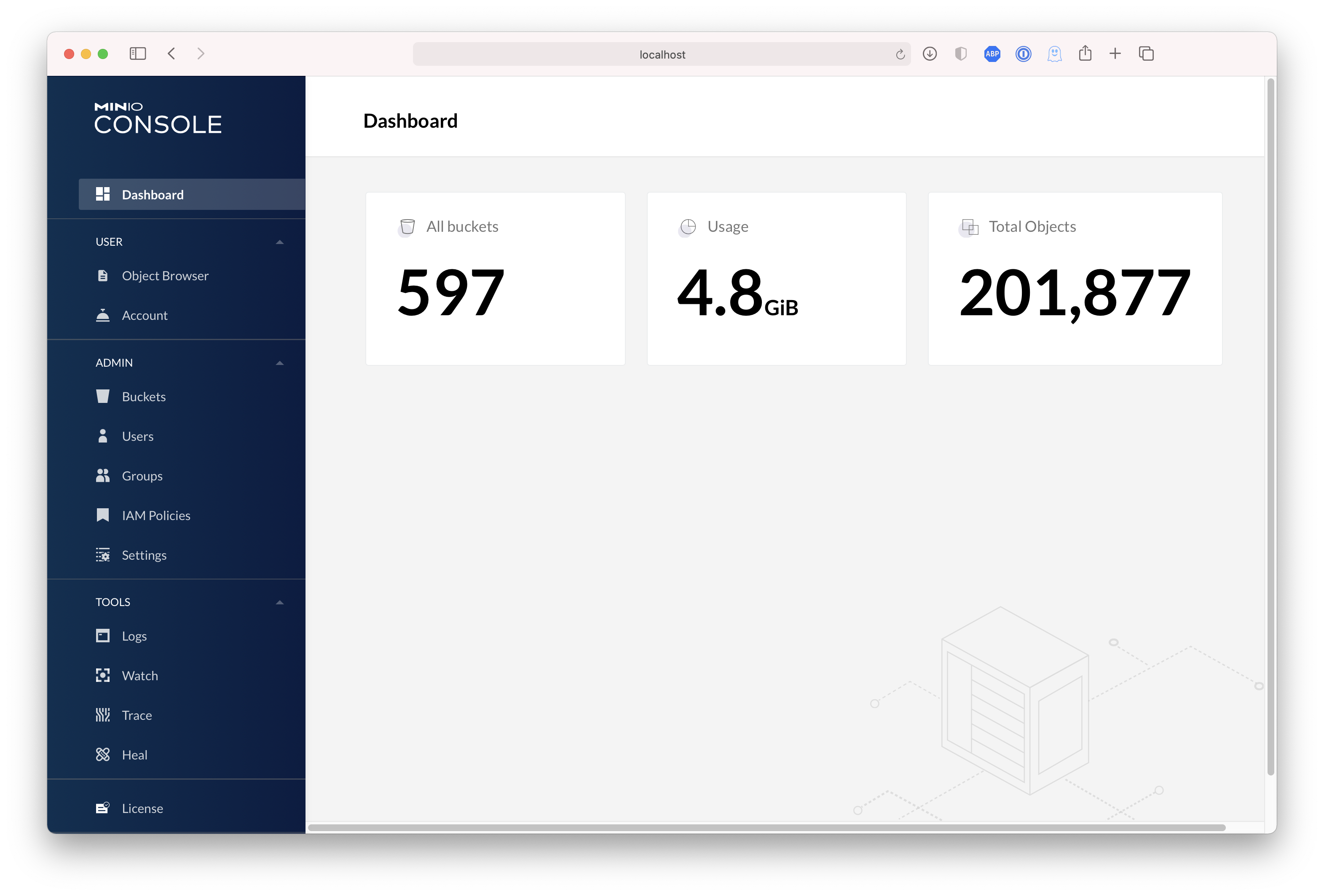The image size is (1324, 896).
Task: Click the browser reload button
Action: [900, 54]
